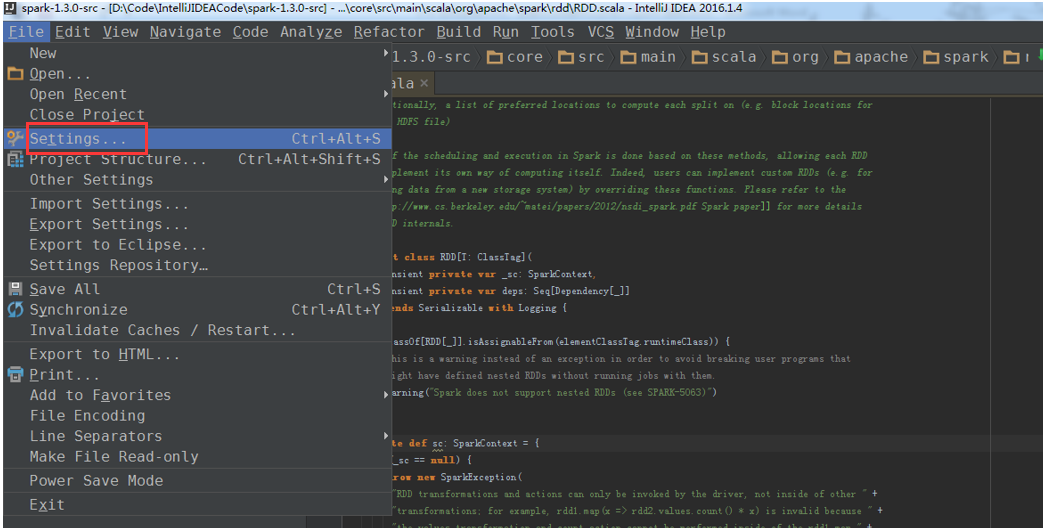
Task: Open the File menu
Action: tap(26, 32)
